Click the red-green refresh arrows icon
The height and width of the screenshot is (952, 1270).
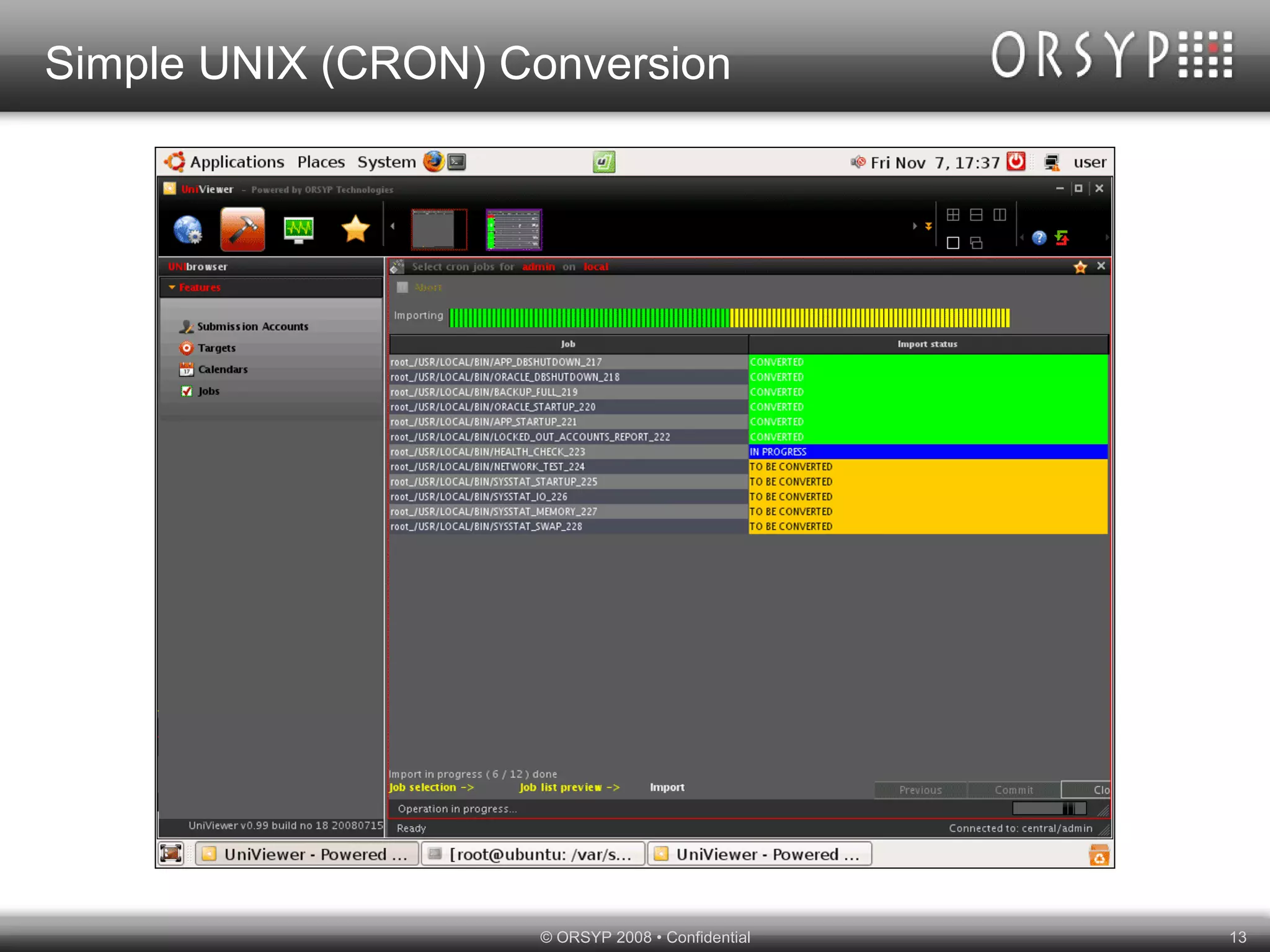[x=1062, y=238]
